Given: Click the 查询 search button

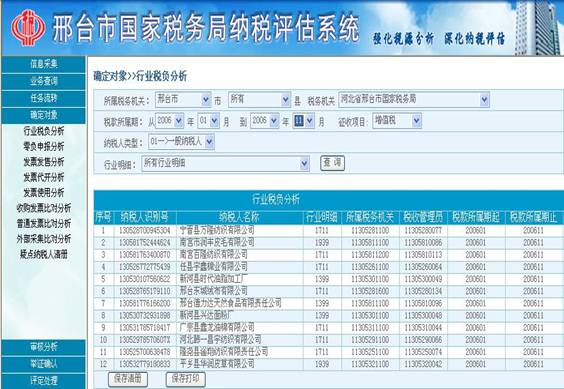Looking at the screenshot, I should tap(332, 163).
